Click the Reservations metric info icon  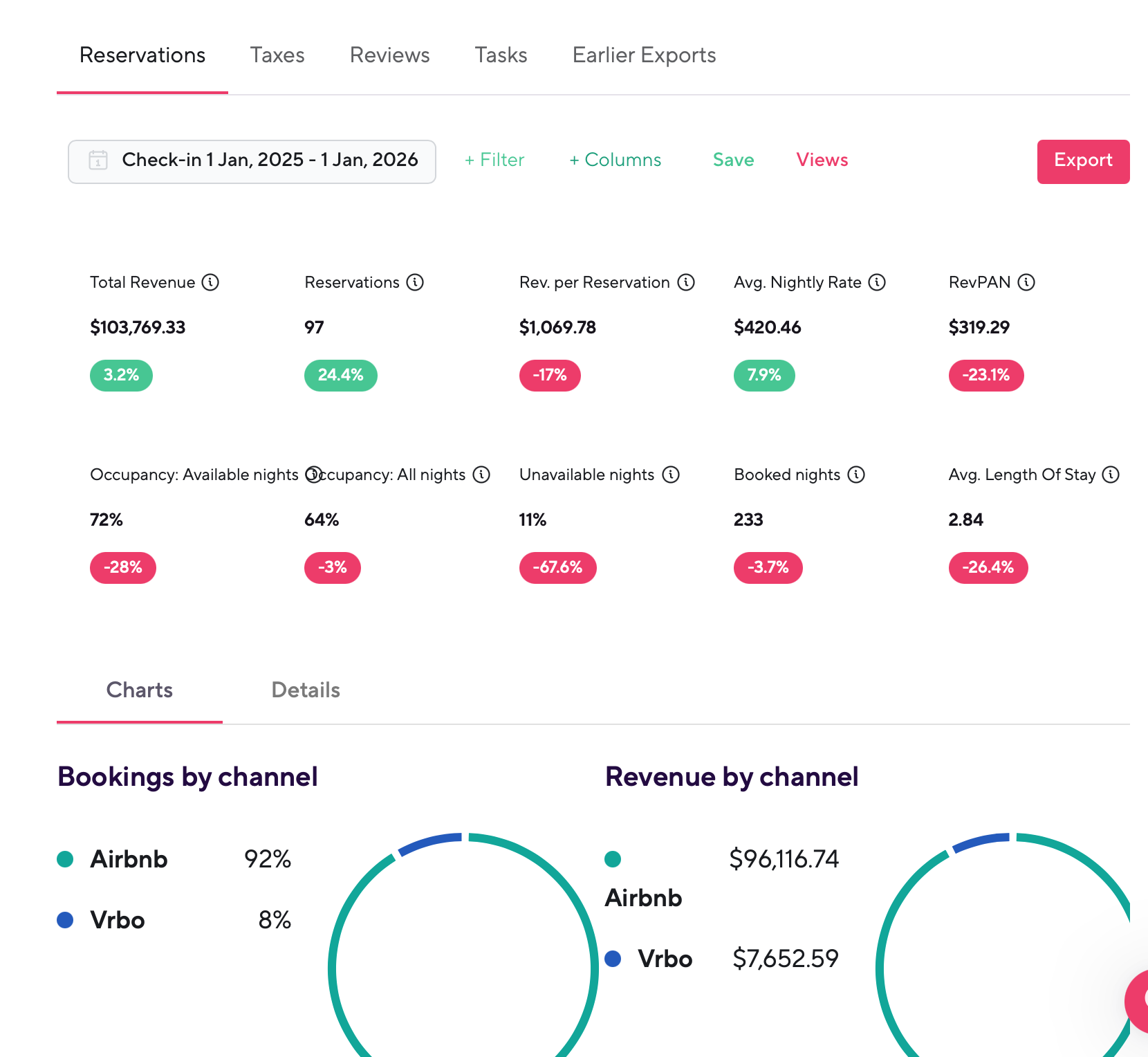pyautogui.click(x=415, y=282)
